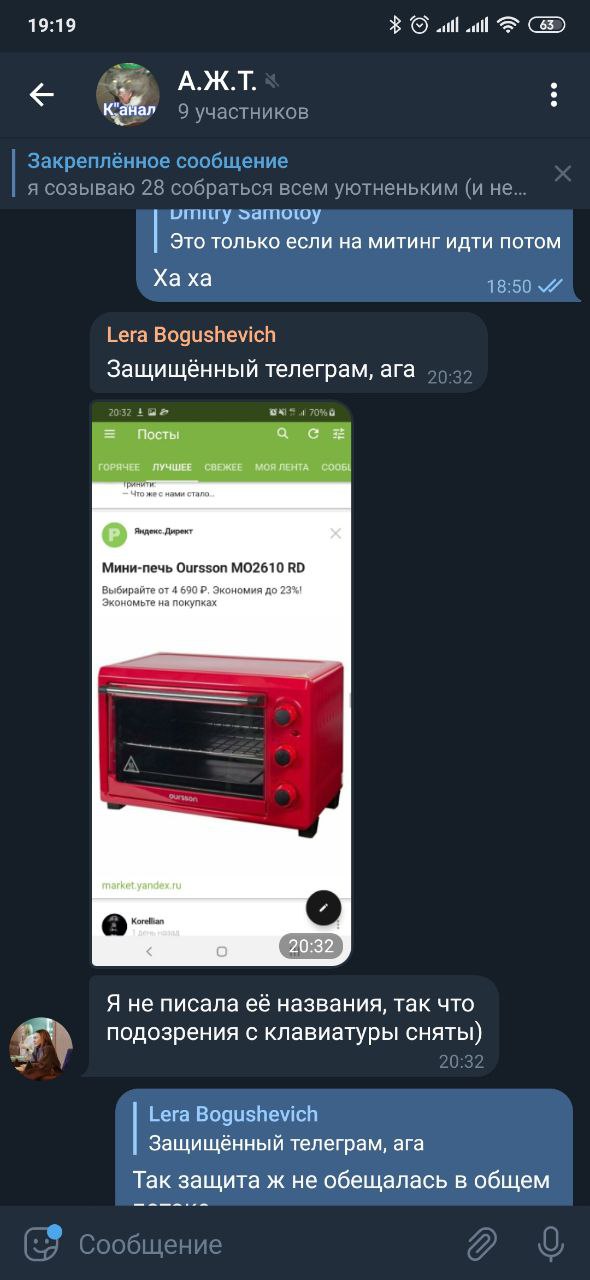Screen dimensions: 590x1280
Task: Open the group avatar for А.Ж.Т.
Action: 127,95
